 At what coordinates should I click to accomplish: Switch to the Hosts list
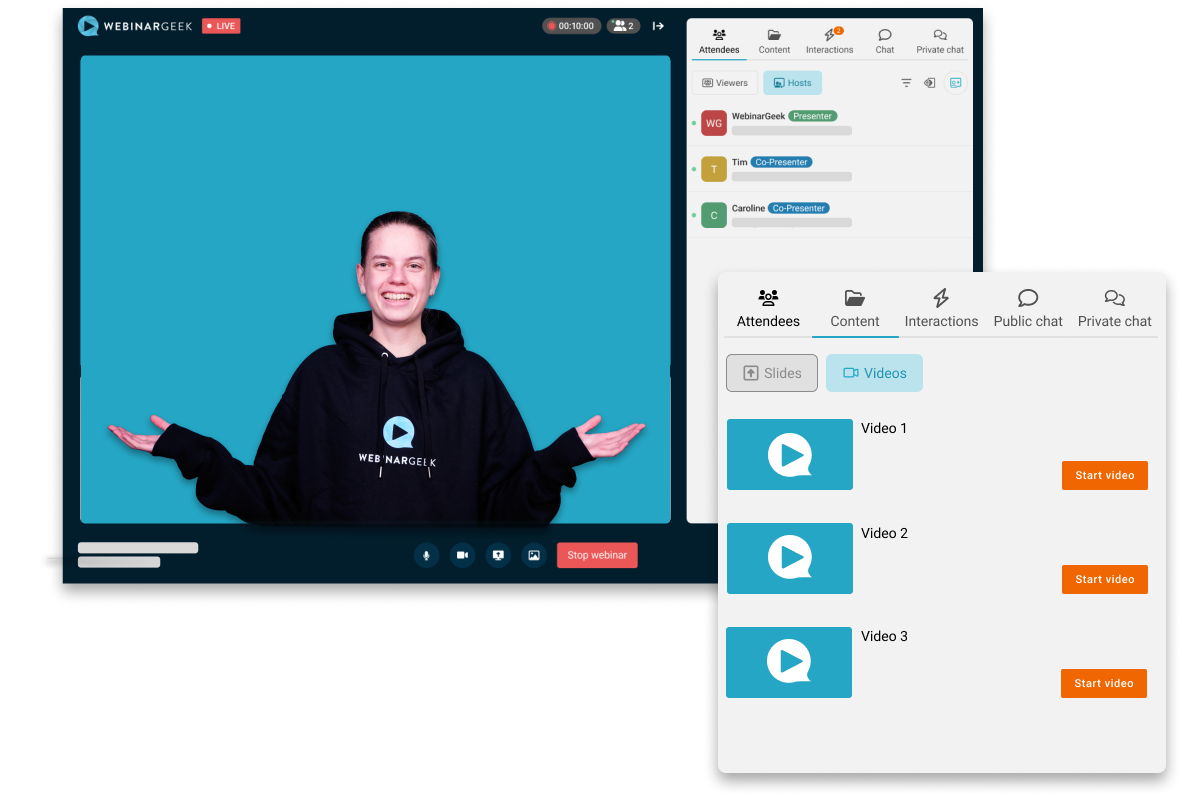pyautogui.click(x=792, y=83)
